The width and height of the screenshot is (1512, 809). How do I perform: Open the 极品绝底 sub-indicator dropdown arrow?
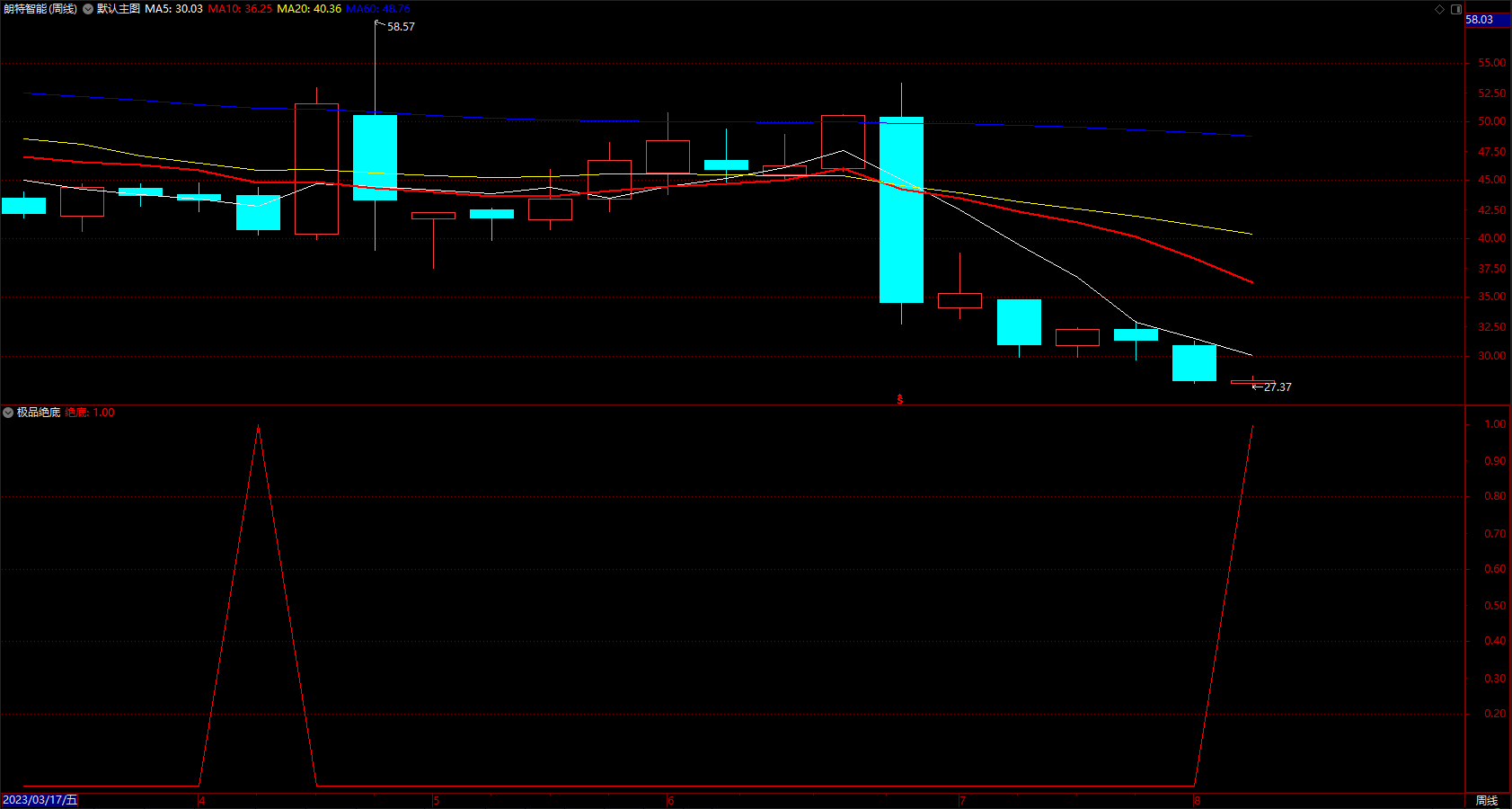(x=8, y=413)
